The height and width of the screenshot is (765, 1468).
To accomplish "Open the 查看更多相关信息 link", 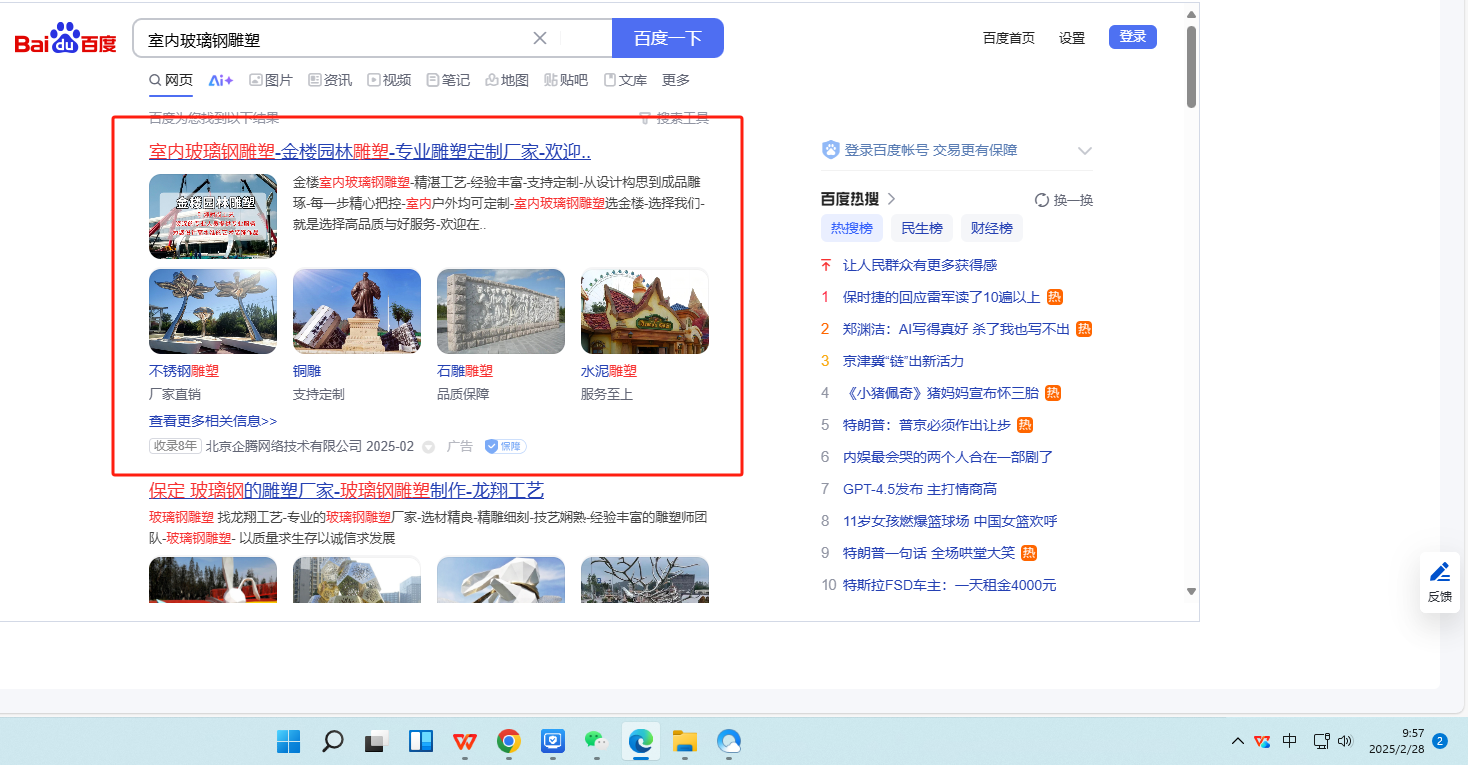I will pyautogui.click(x=213, y=421).
